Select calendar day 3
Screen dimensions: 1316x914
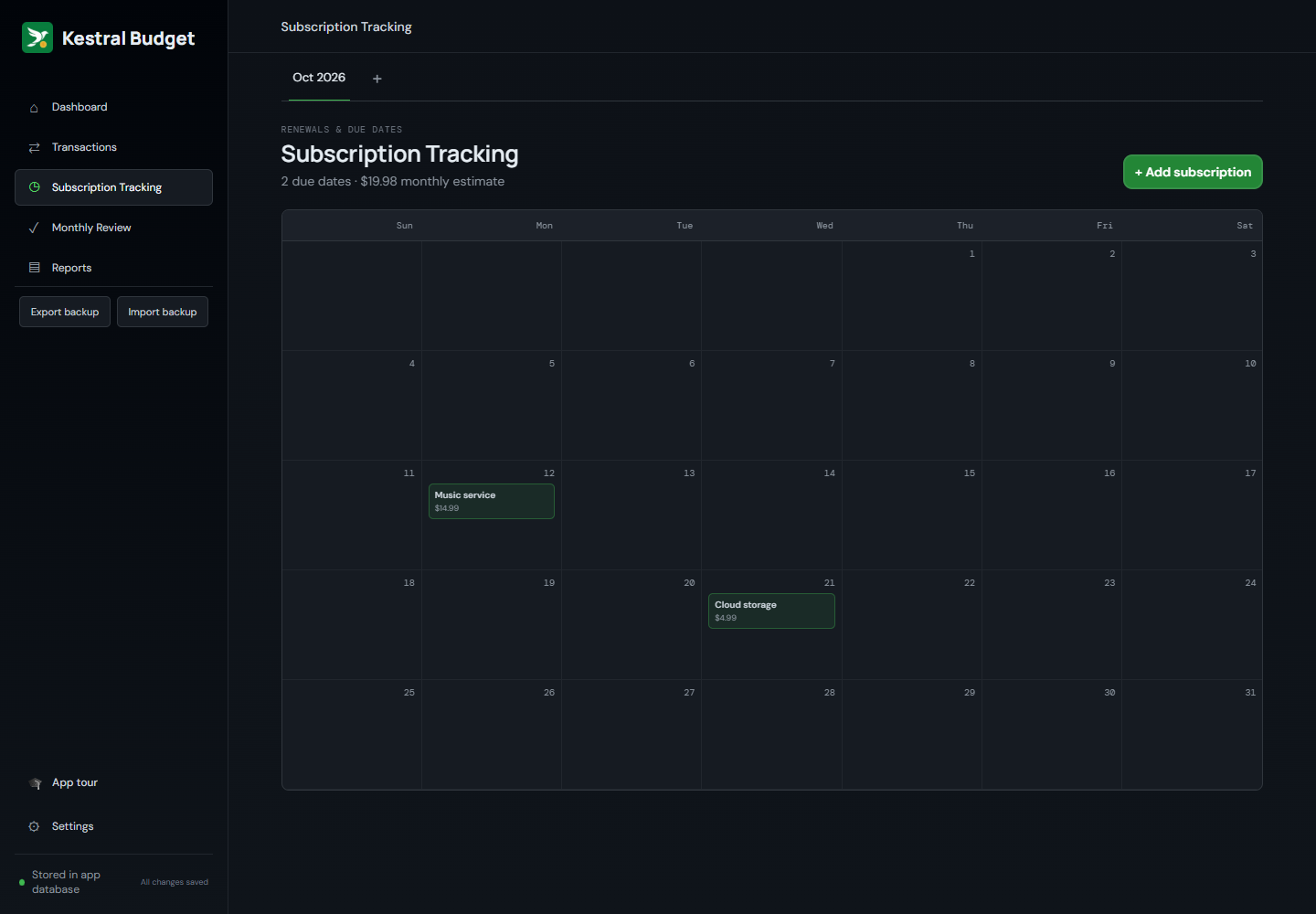[x=1192, y=296]
